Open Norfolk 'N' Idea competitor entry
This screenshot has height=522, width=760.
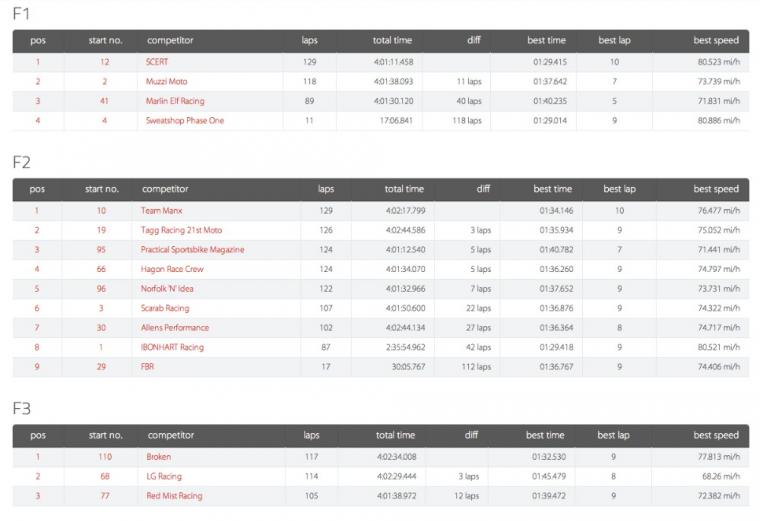point(171,288)
